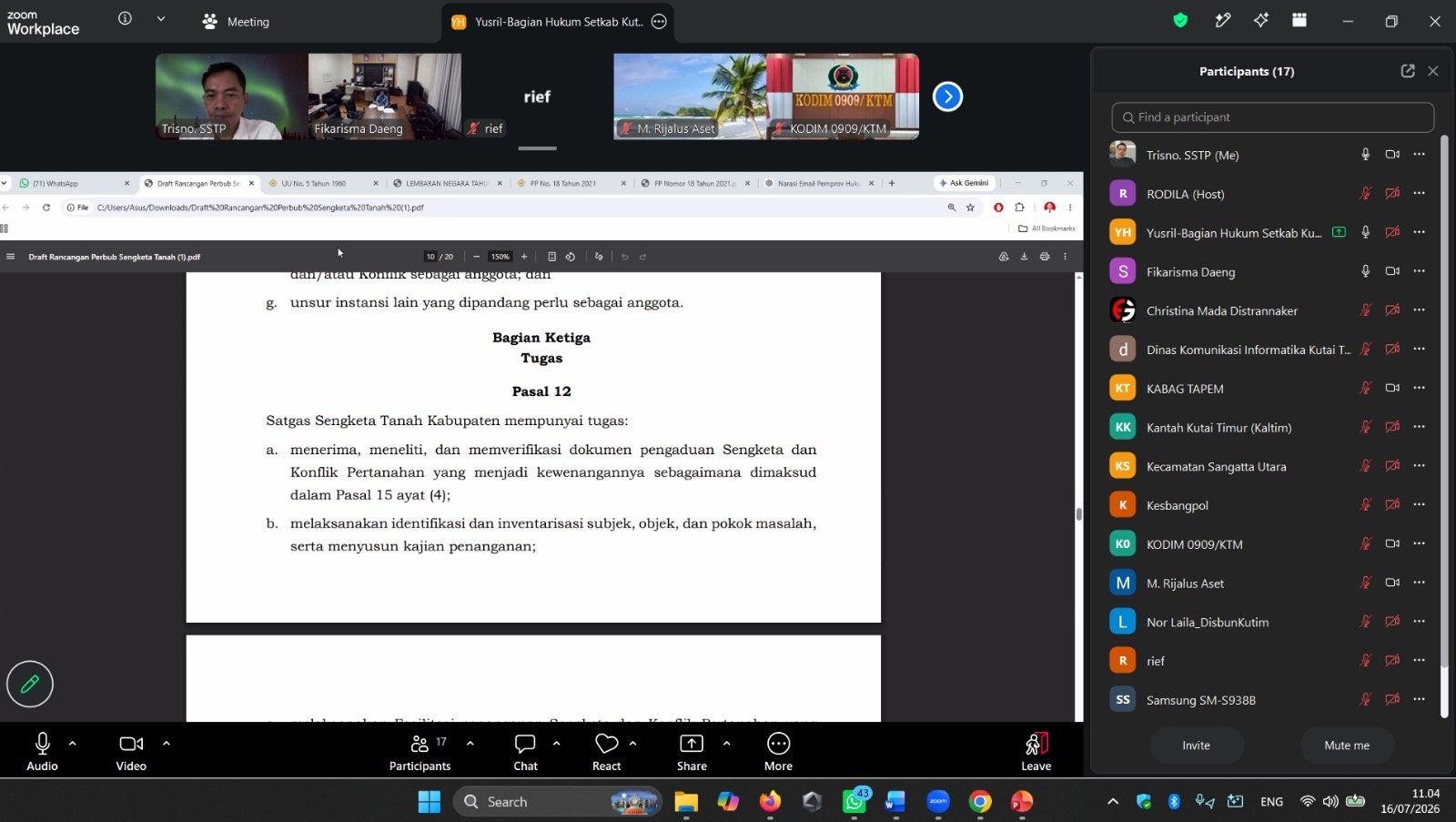Select KODIM 0909/KTM video thumbnail
This screenshot has height=822, width=1456.
pos(843,96)
